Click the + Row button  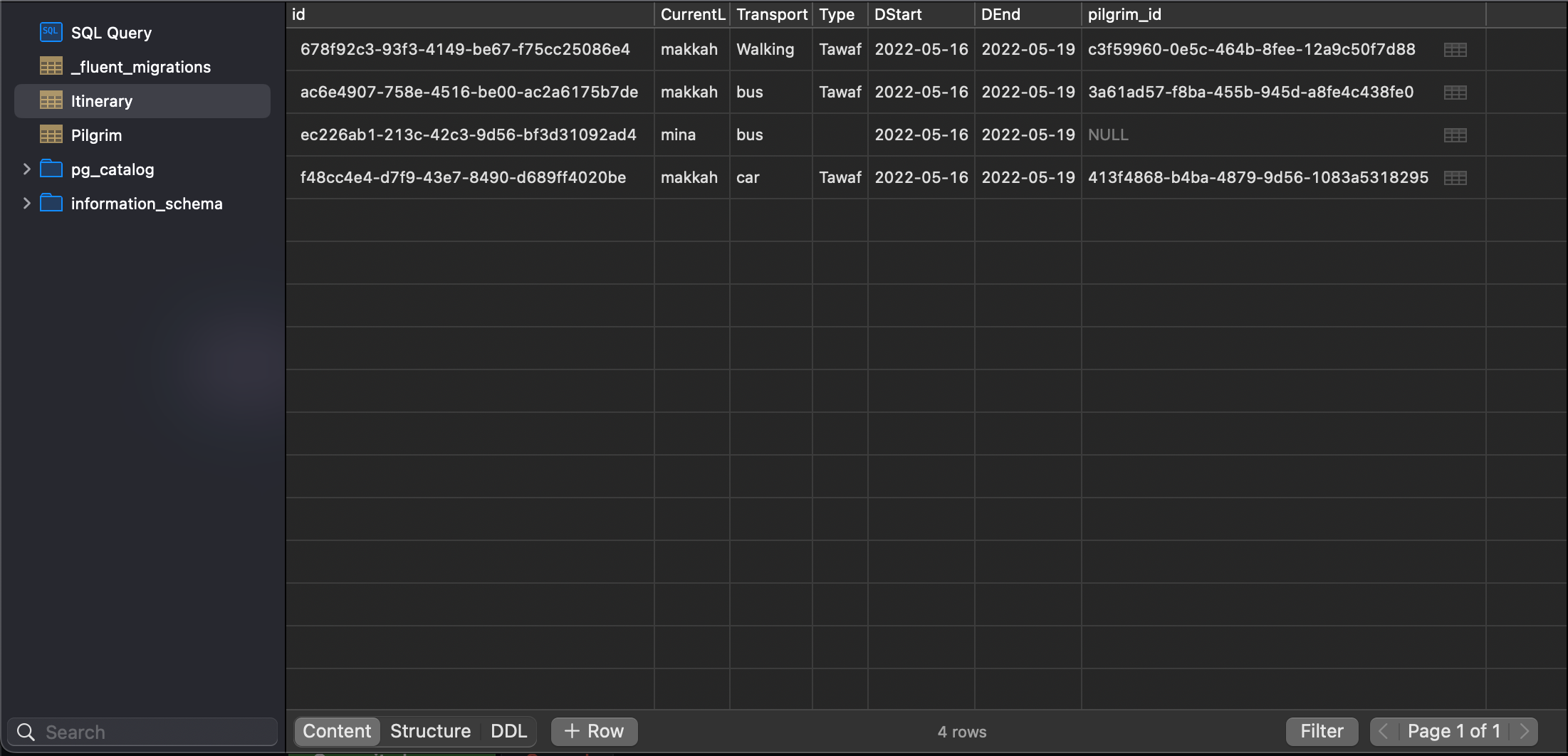(x=594, y=731)
